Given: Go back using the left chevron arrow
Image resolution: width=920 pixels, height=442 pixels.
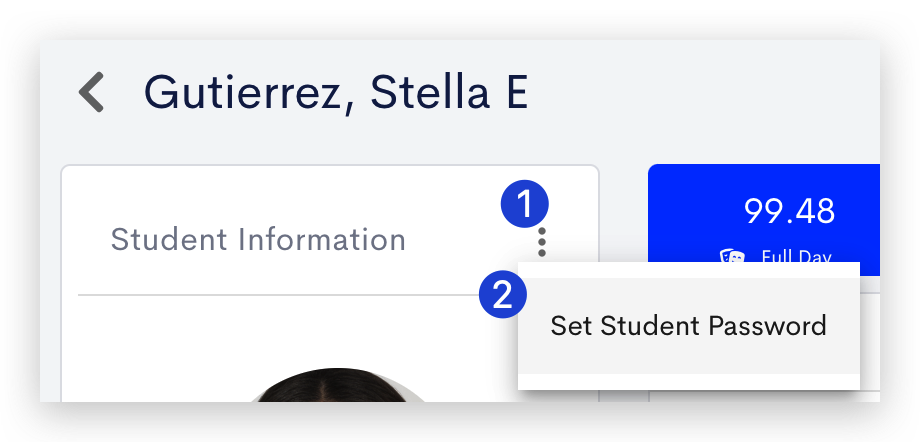Looking at the screenshot, I should click(x=92, y=92).
